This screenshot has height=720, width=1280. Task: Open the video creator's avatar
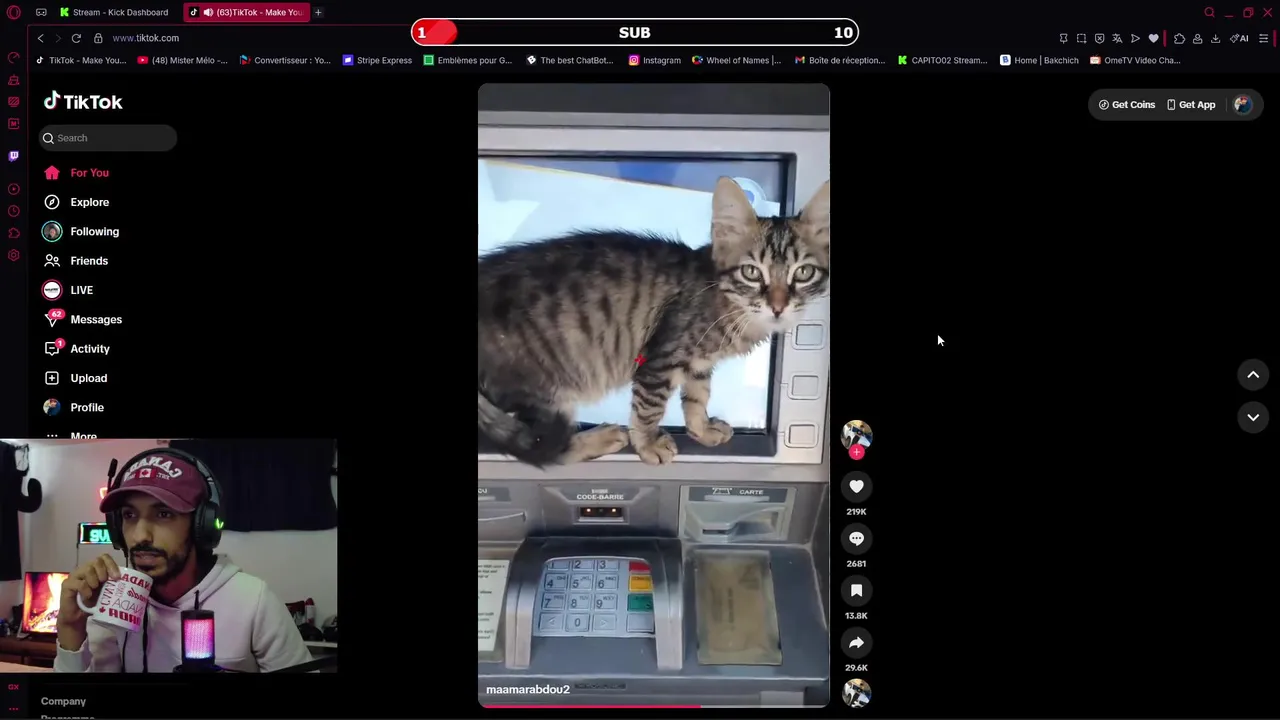(x=856, y=434)
